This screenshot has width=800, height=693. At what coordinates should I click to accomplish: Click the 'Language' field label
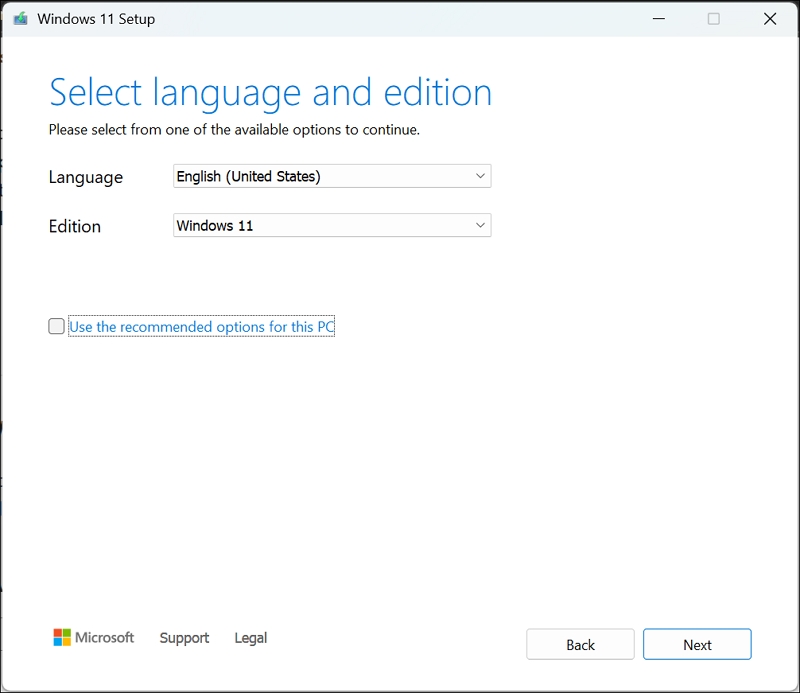(x=86, y=177)
